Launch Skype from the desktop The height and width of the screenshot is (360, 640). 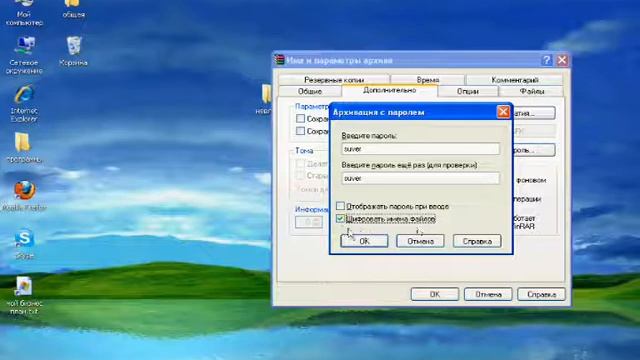coord(24,244)
